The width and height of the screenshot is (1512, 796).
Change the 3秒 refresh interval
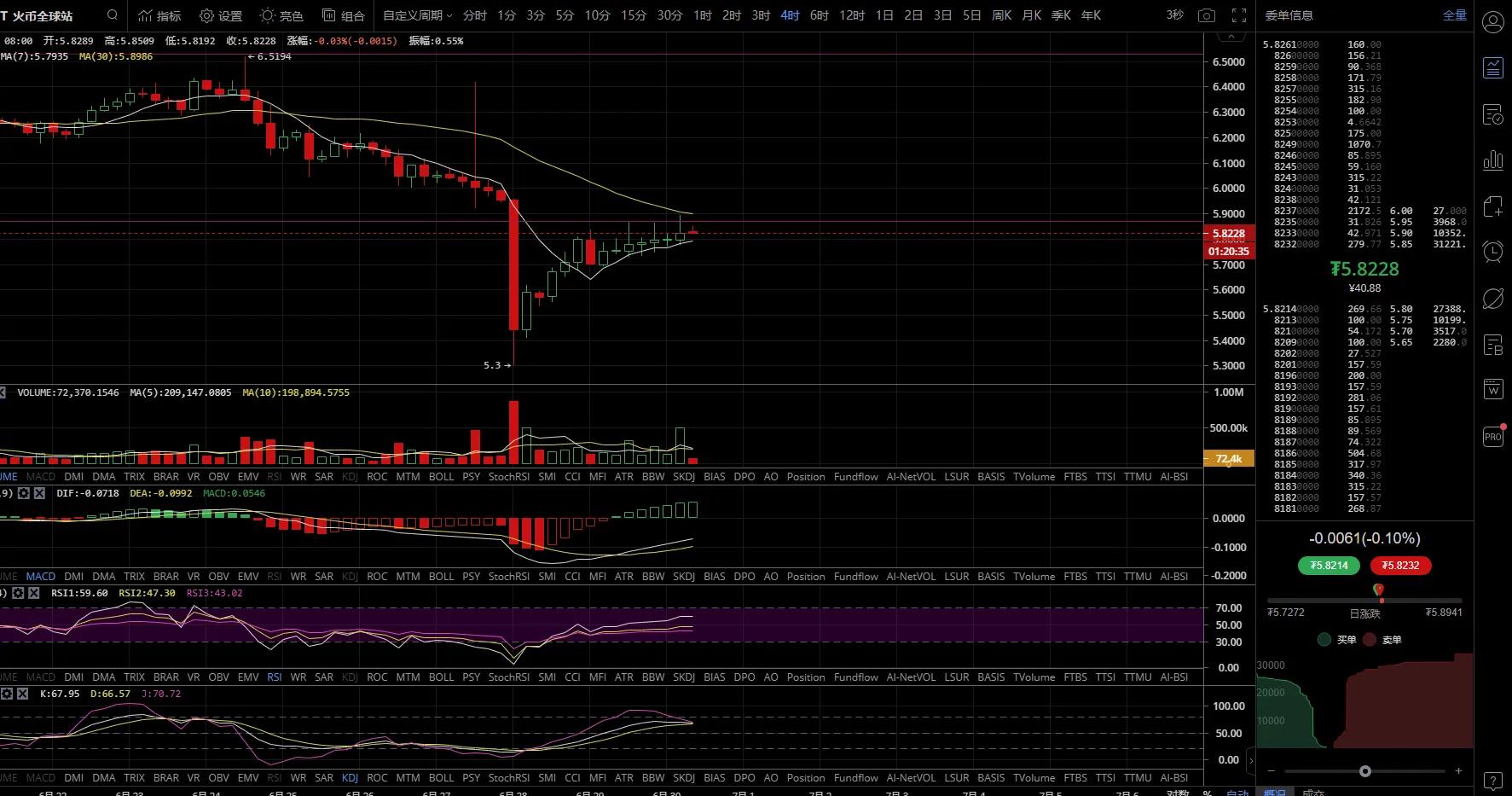(1174, 15)
